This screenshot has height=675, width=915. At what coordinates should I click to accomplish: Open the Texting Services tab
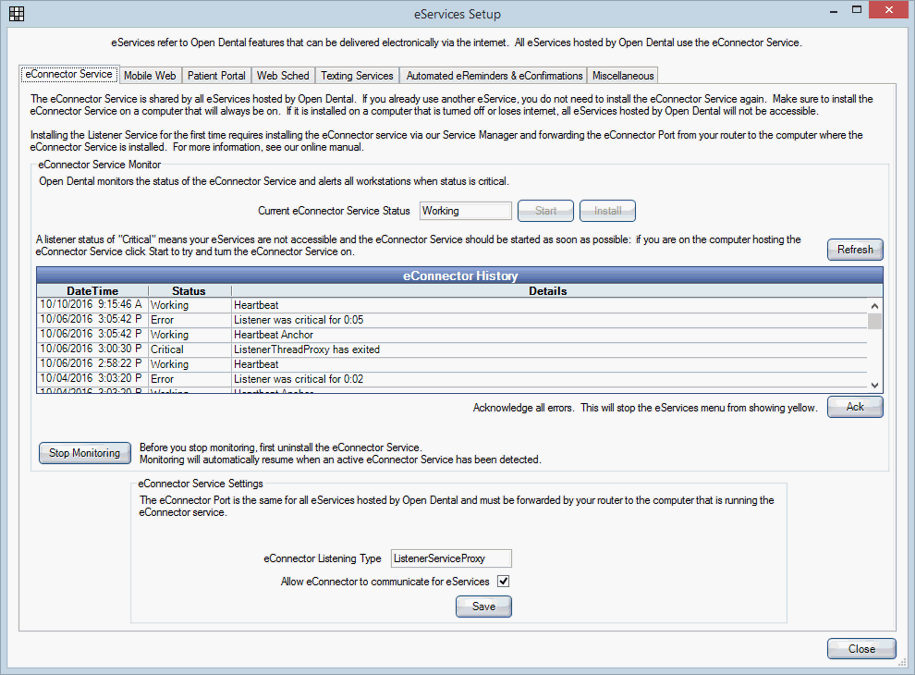(x=357, y=76)
